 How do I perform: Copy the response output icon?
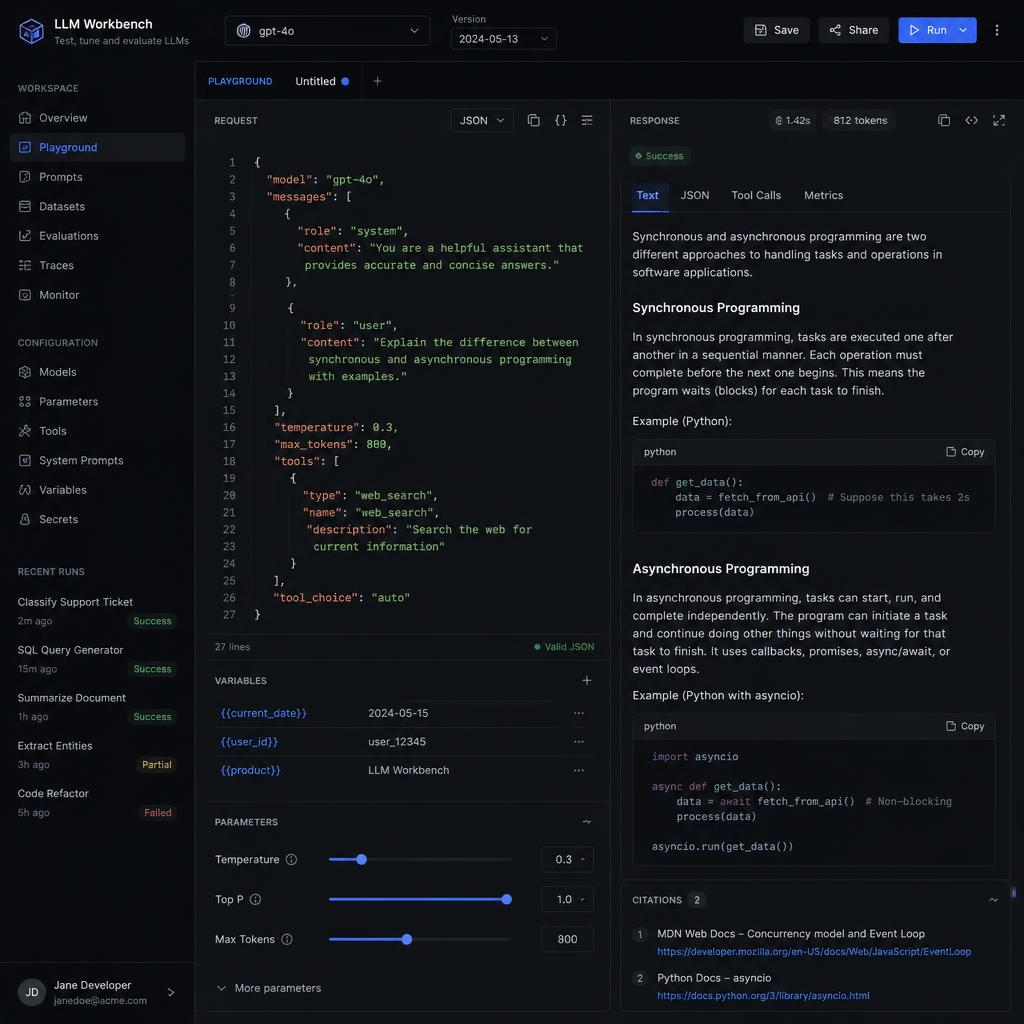(x=944, y=120)
